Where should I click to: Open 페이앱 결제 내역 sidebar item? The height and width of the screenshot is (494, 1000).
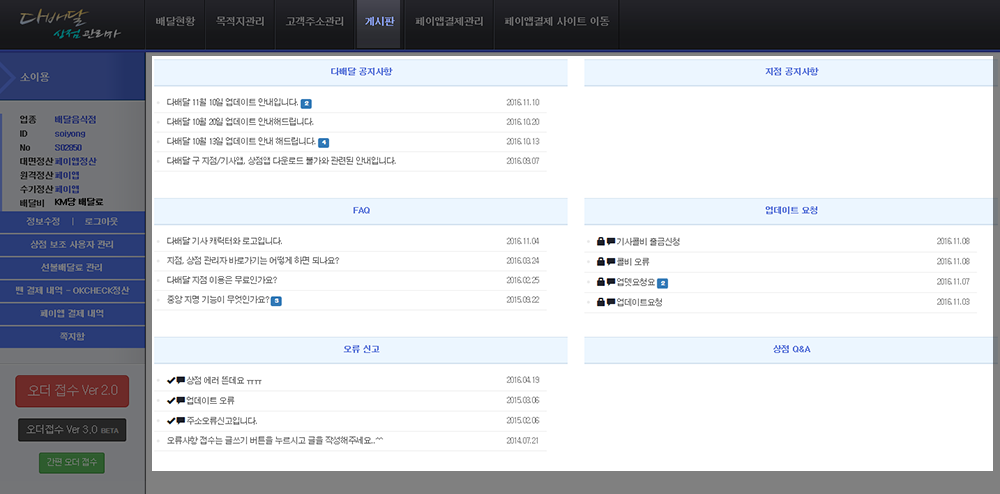tap(72, 313)
